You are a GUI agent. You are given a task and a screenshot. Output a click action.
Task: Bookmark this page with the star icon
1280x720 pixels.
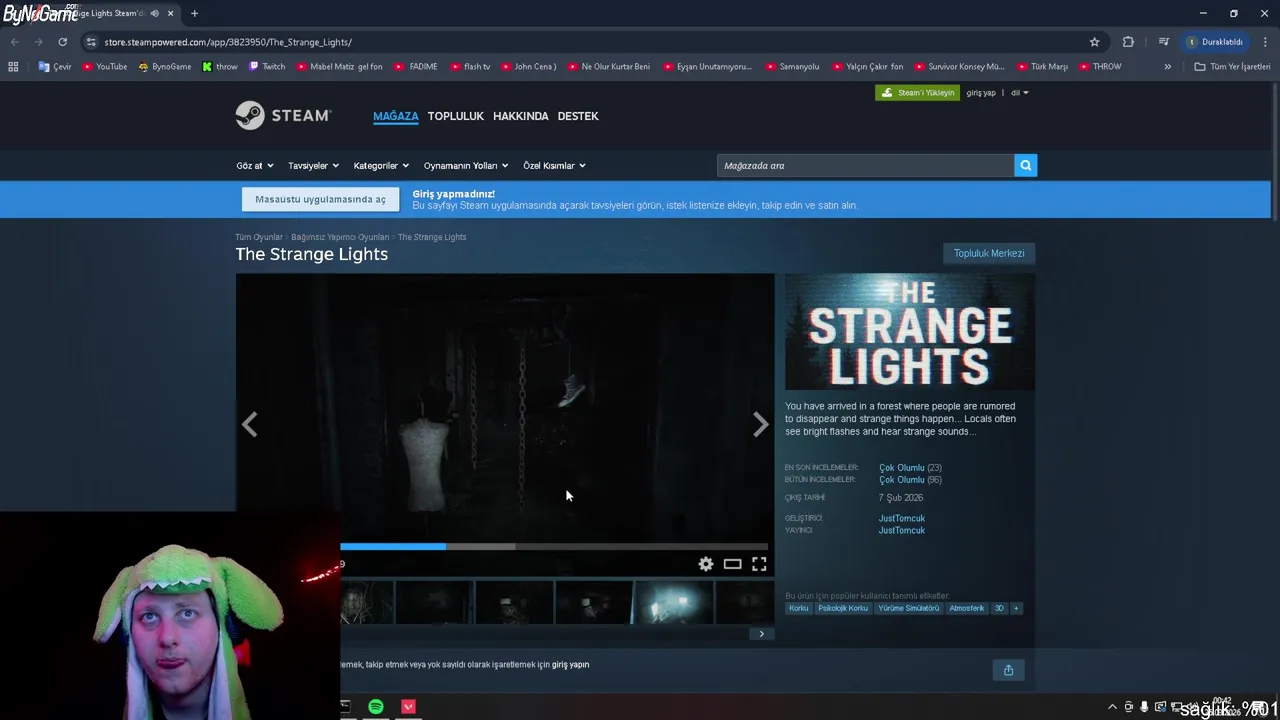[1094, 42]
